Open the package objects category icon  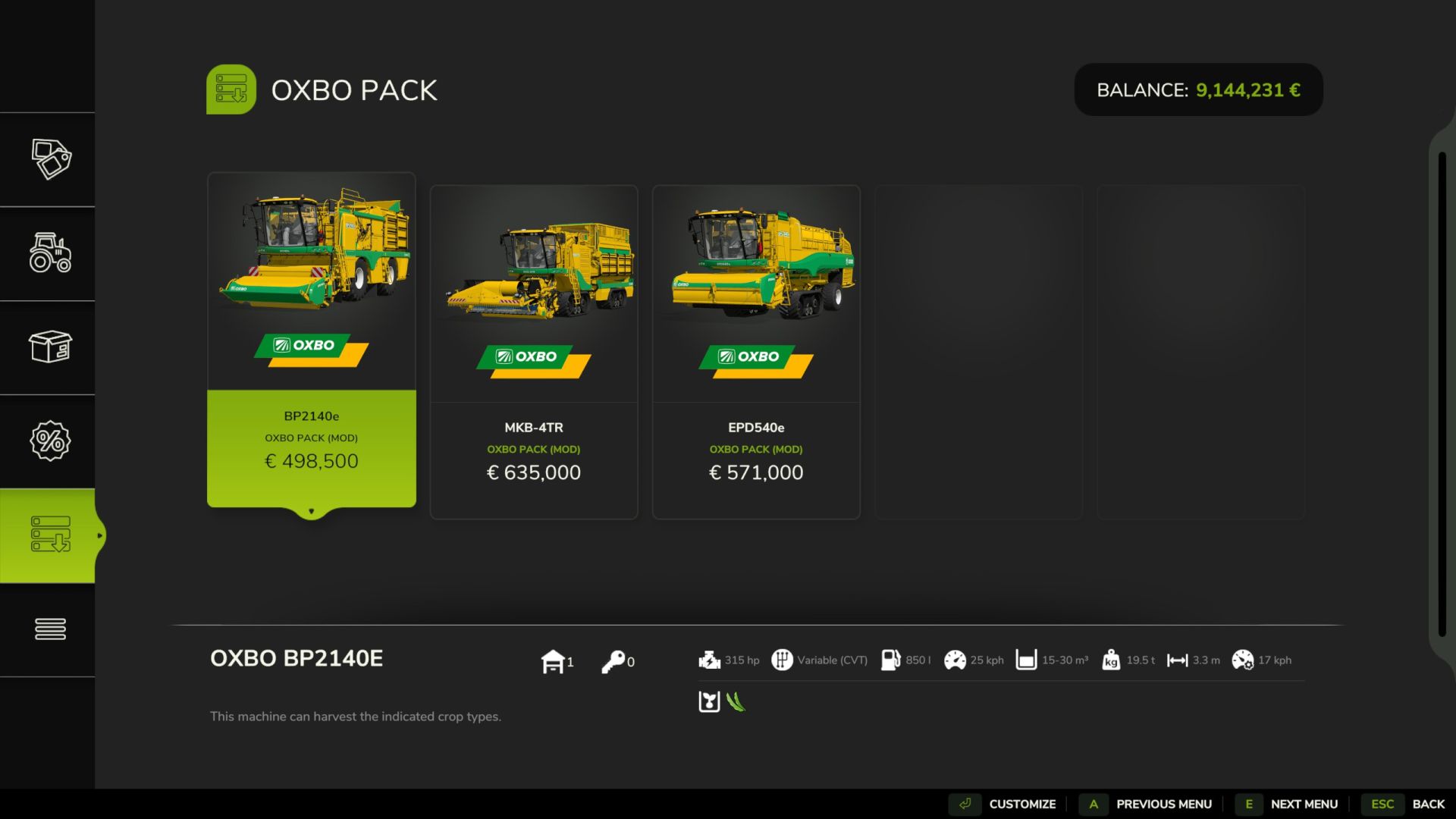[50, 347]
